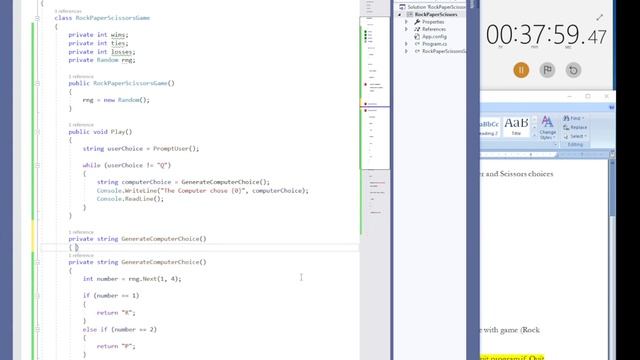Collapse the if number == 1 block
Screen dimensions: 640x360
(x=37, y=296)
